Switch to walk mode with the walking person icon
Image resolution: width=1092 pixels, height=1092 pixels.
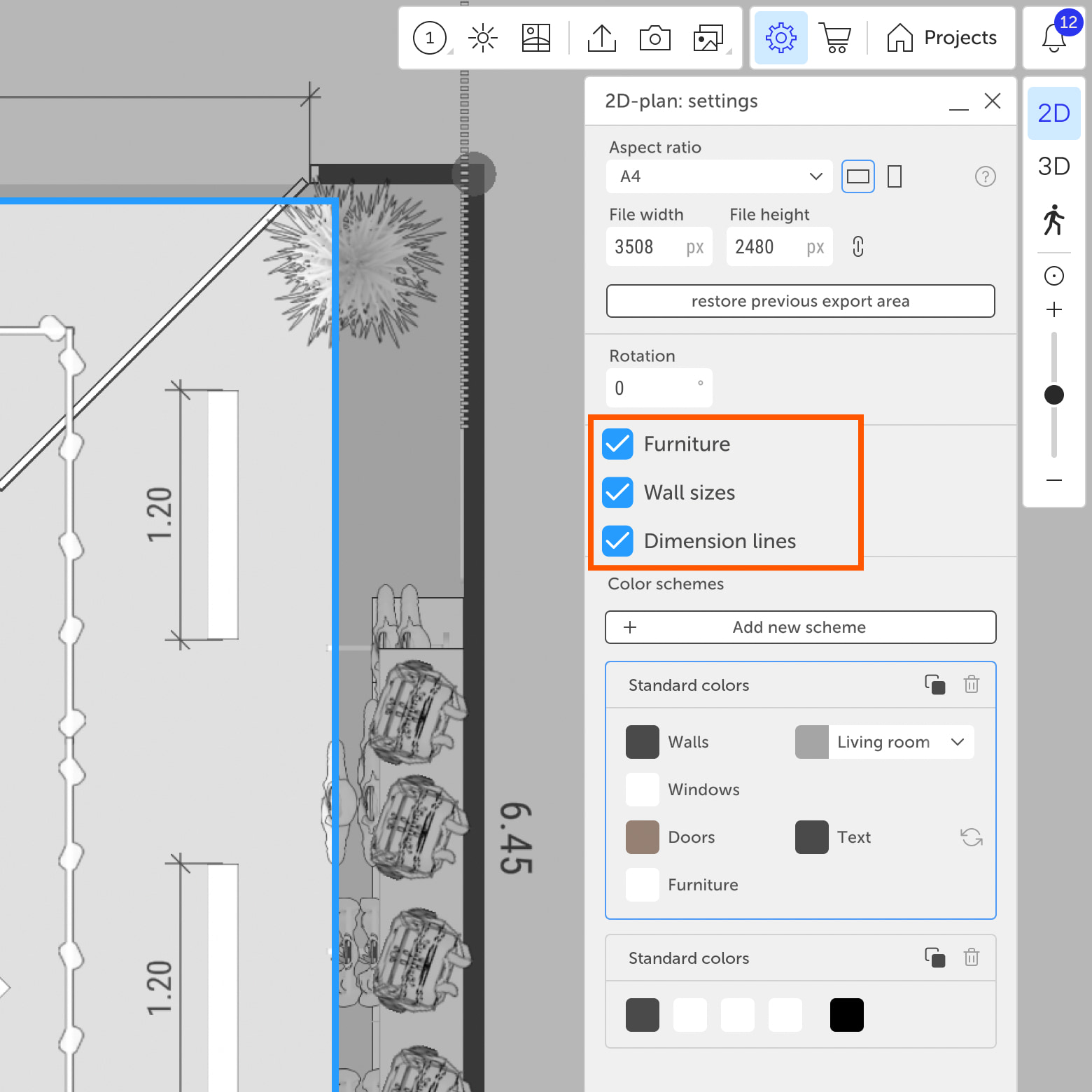pyautogui.click(x=1053, y=220)
